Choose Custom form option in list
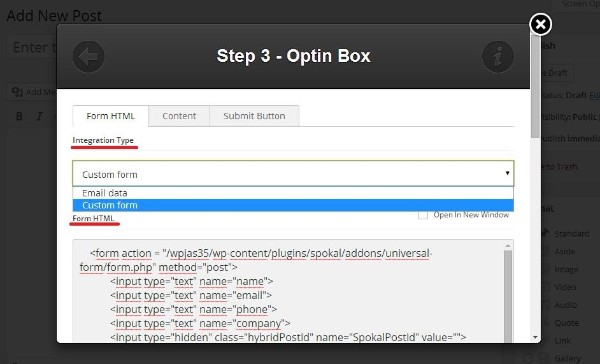600x364 pixels. pos(293,205)
